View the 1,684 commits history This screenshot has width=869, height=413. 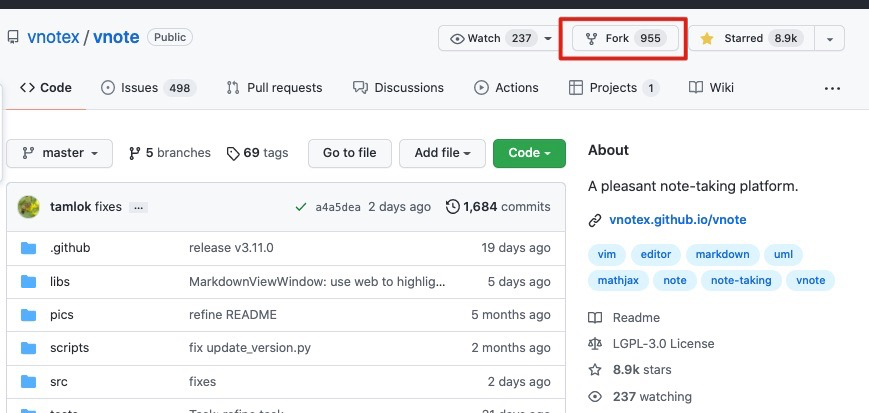pos(498,207)
